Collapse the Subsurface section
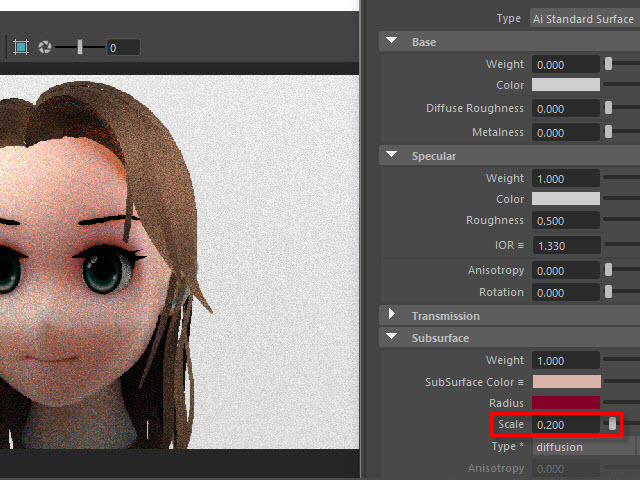This screenshot has width=640, height=480. [391, 338]
